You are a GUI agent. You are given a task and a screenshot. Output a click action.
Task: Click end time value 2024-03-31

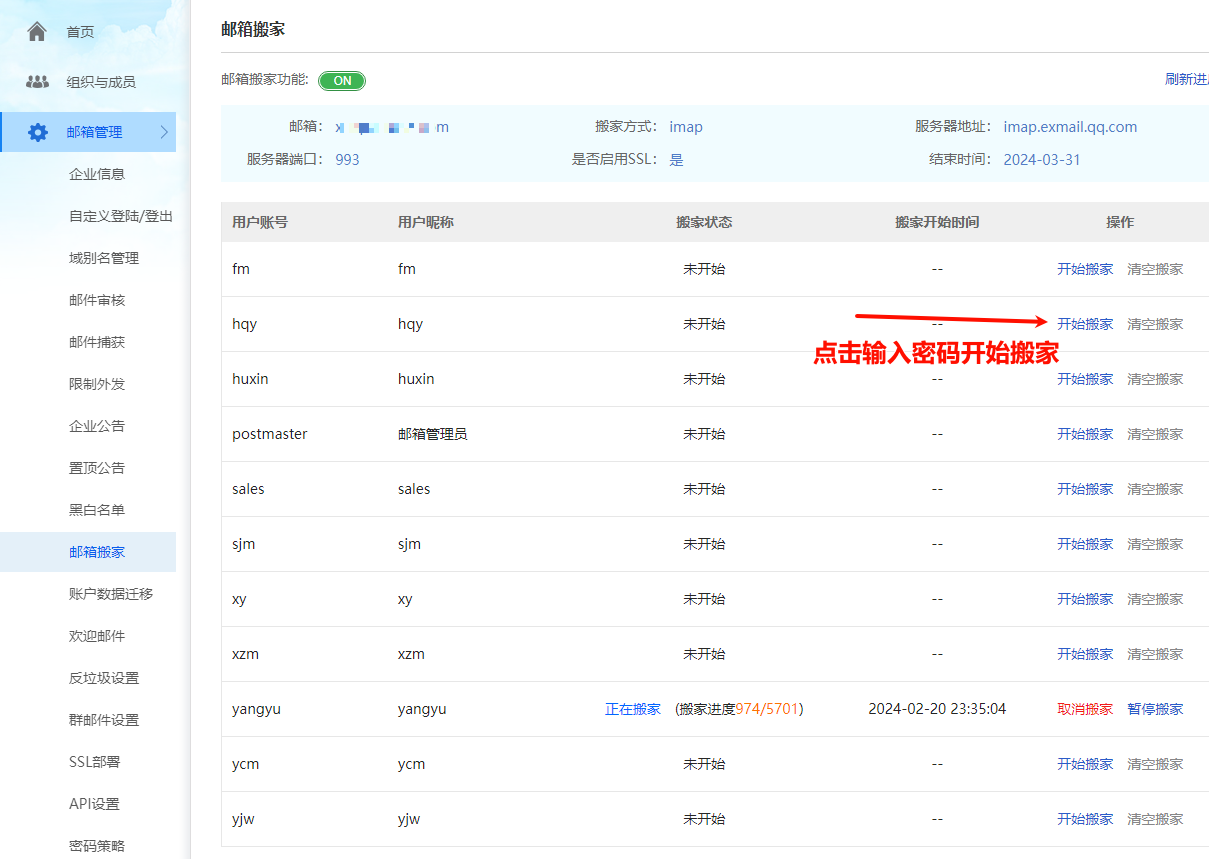1042,160
